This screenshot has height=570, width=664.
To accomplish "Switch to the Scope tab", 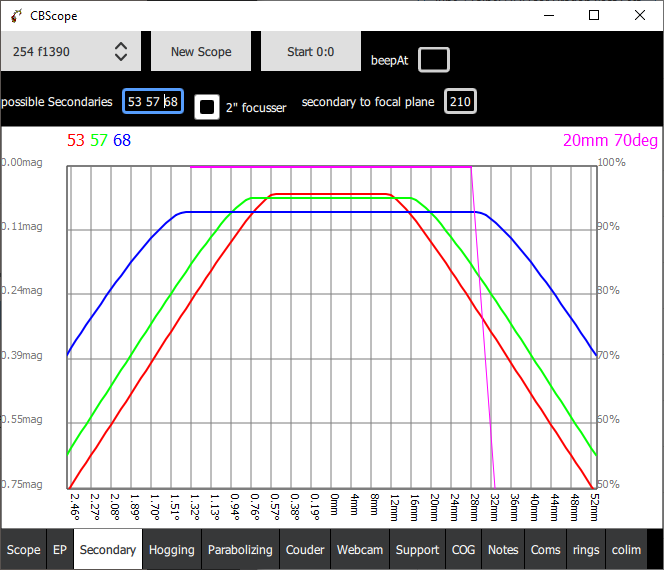I will (x=24, y=549).
